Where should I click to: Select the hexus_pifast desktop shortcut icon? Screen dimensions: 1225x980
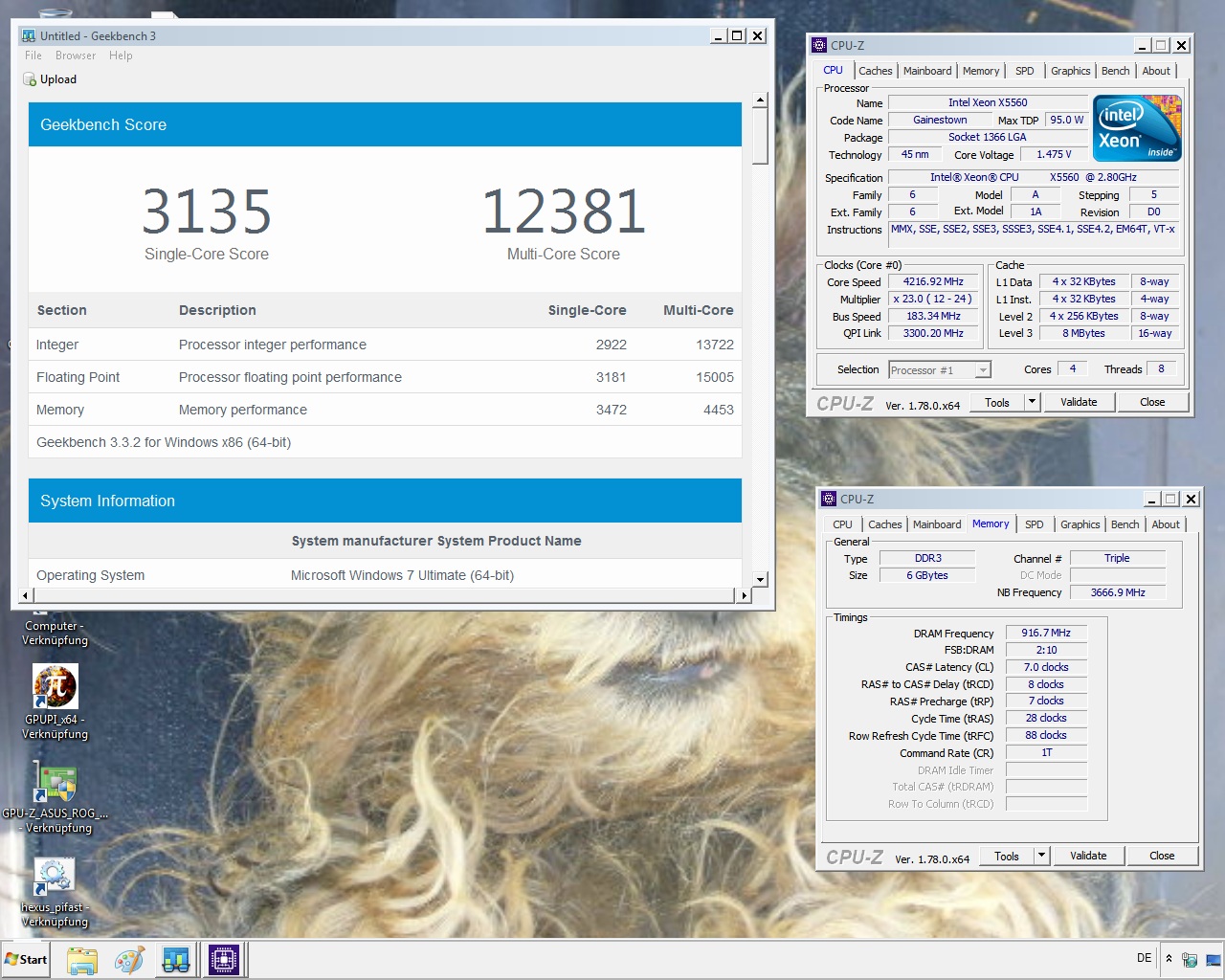56,876
